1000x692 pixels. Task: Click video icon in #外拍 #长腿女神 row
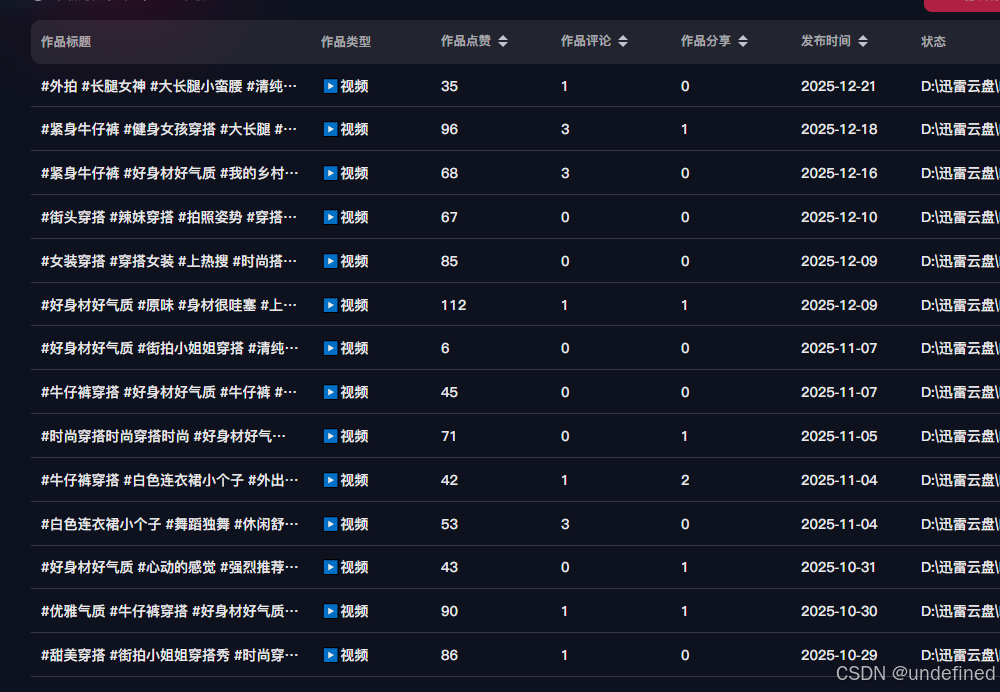pyautogui.click(x=330, y=86)
